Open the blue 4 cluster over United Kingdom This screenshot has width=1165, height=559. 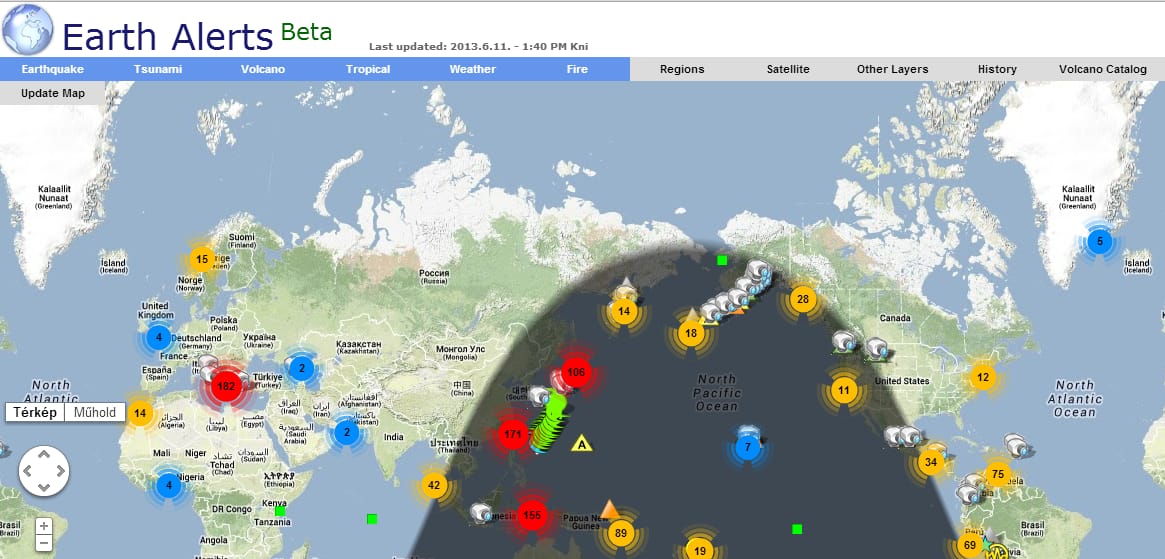[158, 338]
